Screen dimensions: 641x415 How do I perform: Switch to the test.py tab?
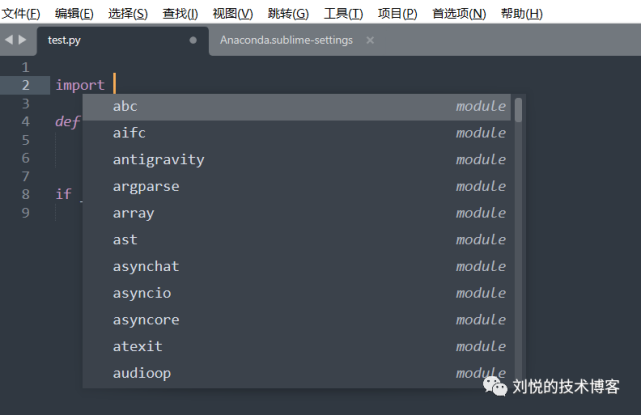pos(123,40)
